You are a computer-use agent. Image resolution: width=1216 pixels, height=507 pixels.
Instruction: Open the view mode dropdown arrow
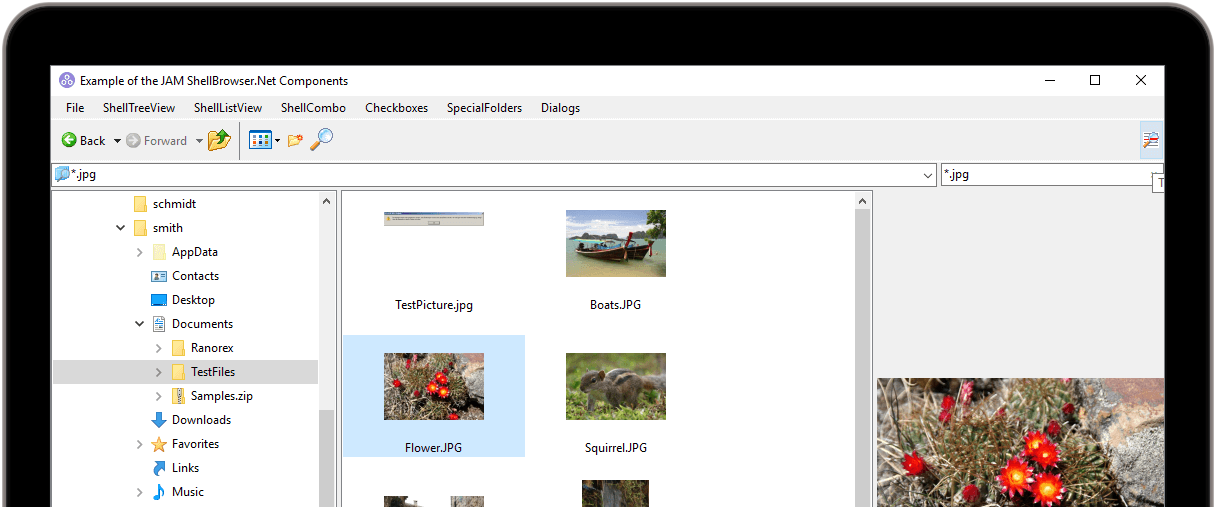(x=278, y=141)
